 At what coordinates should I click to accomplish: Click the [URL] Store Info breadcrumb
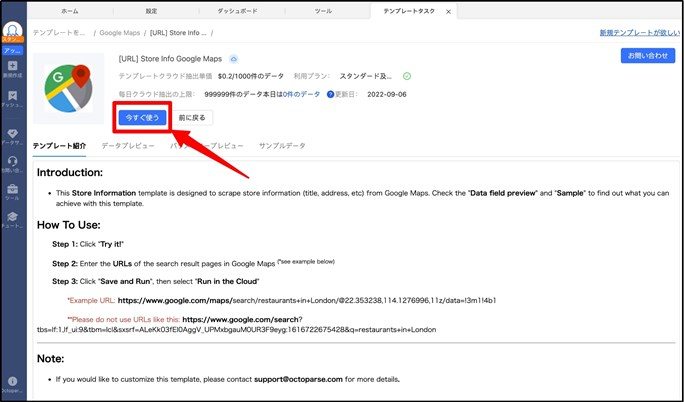[178, 33]
